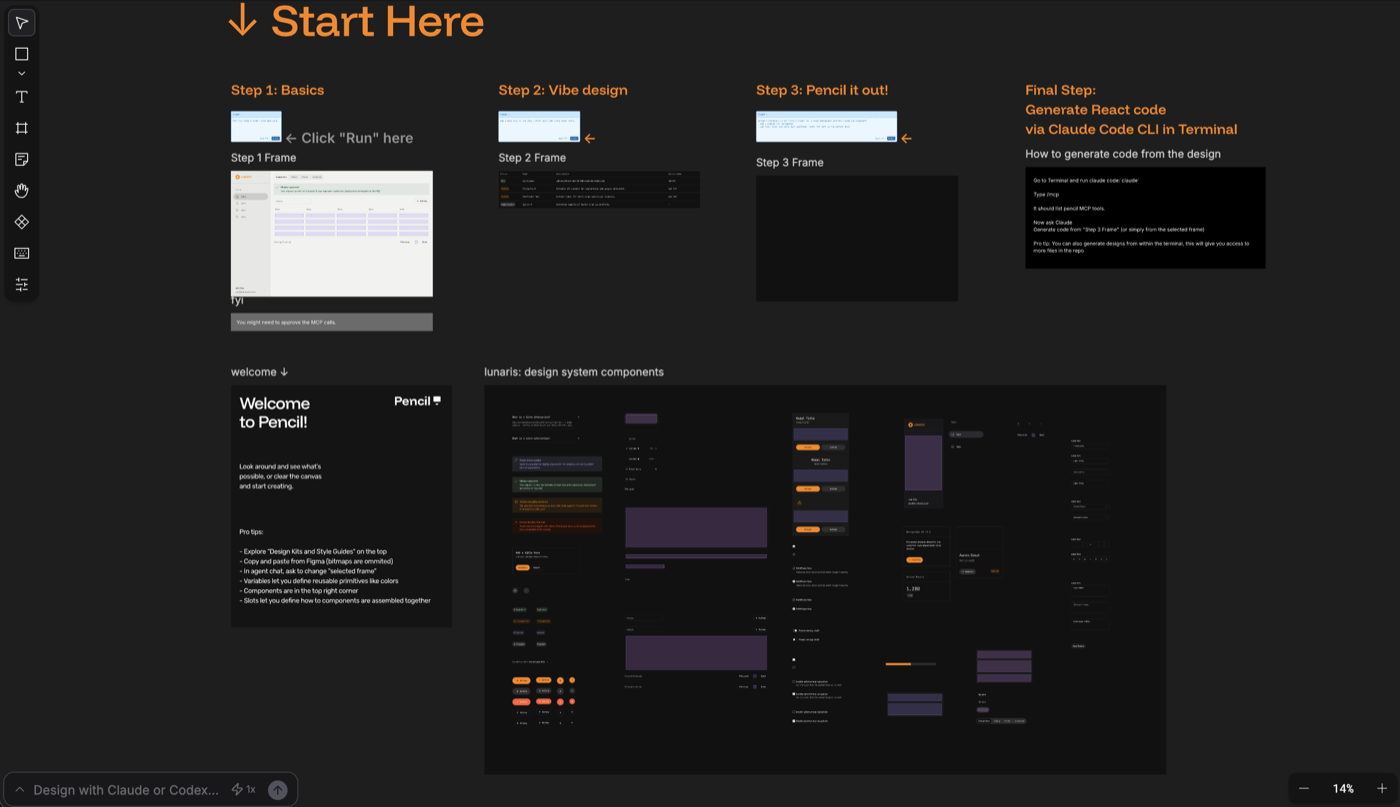
Task: Select the Text tool
Action: [x=22, y=97]
